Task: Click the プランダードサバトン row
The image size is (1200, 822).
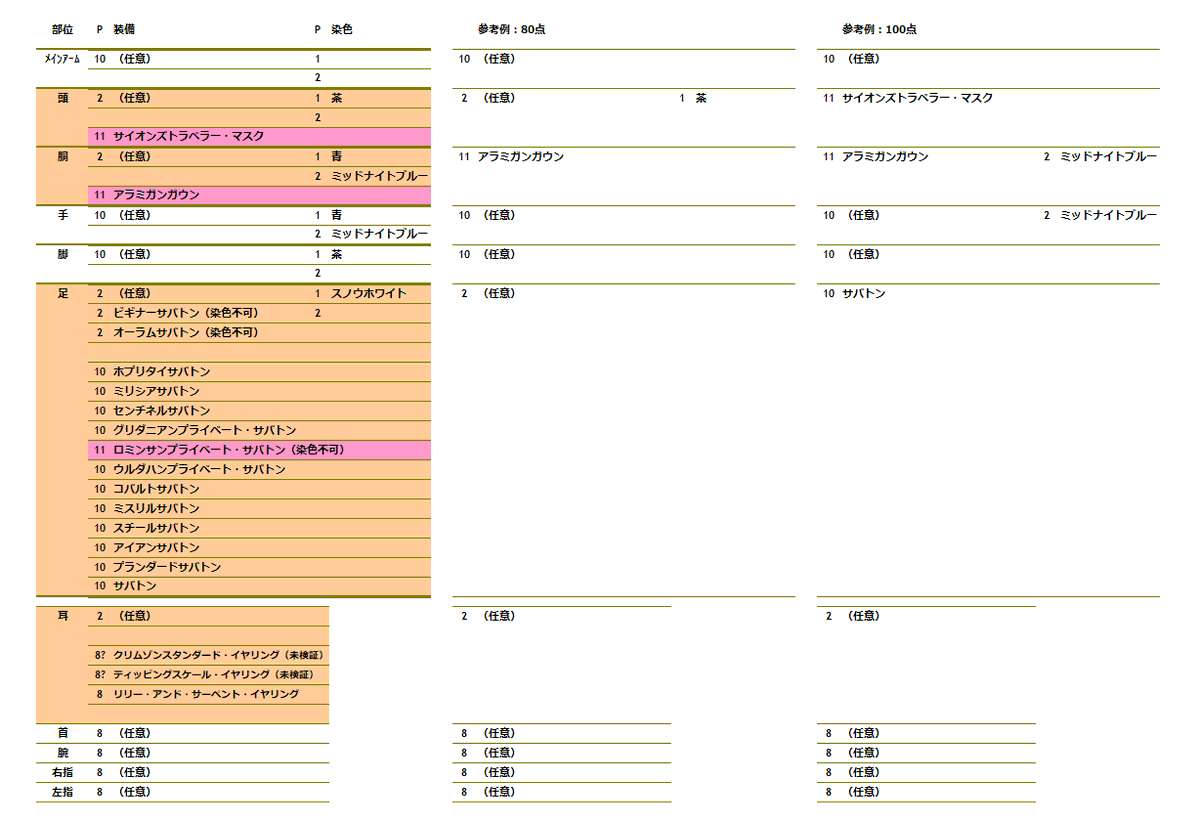Action: pyautogui.click(x=259, y=567)
